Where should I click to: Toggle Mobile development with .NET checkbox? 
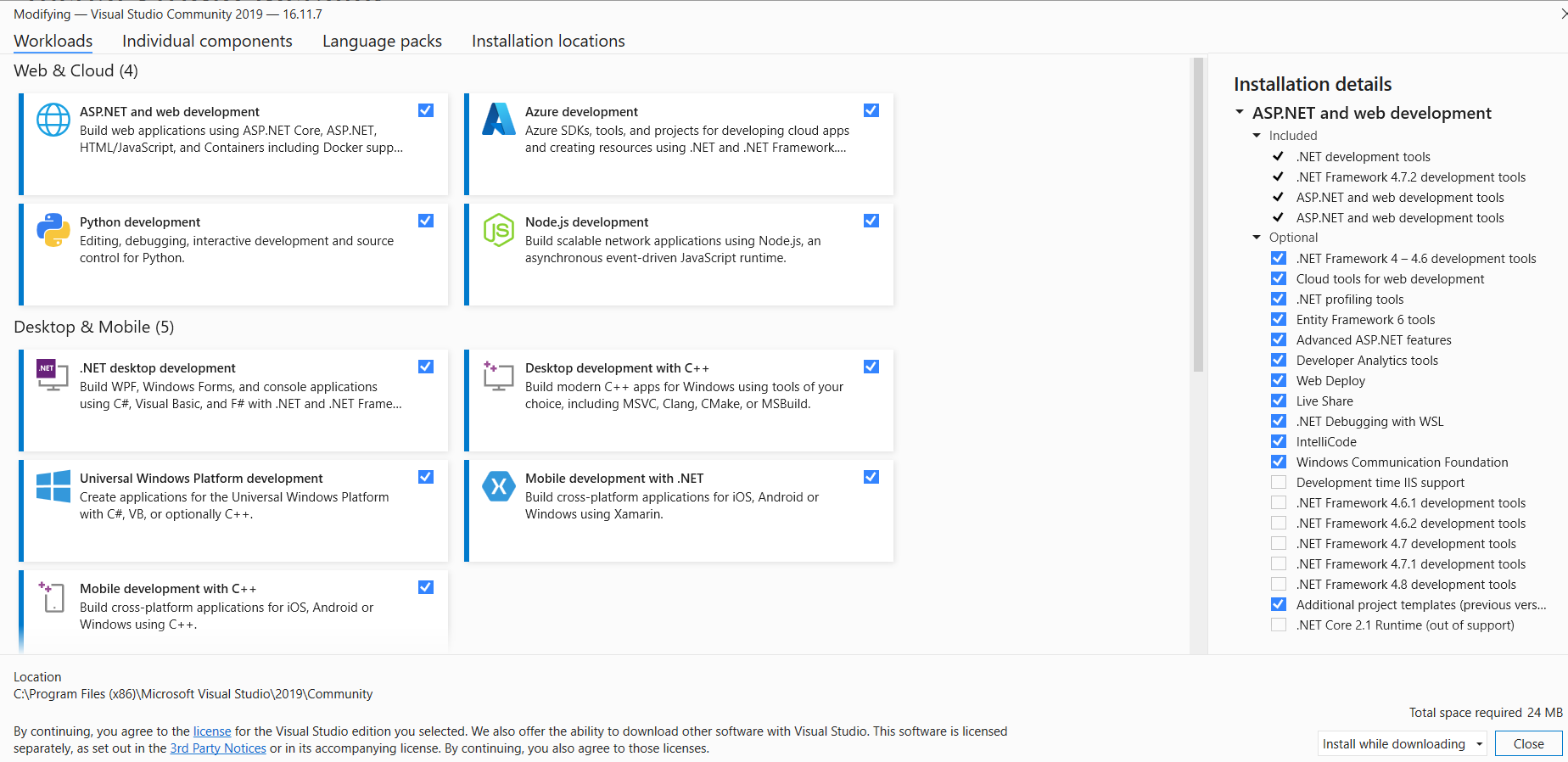(x=871, y=477)
